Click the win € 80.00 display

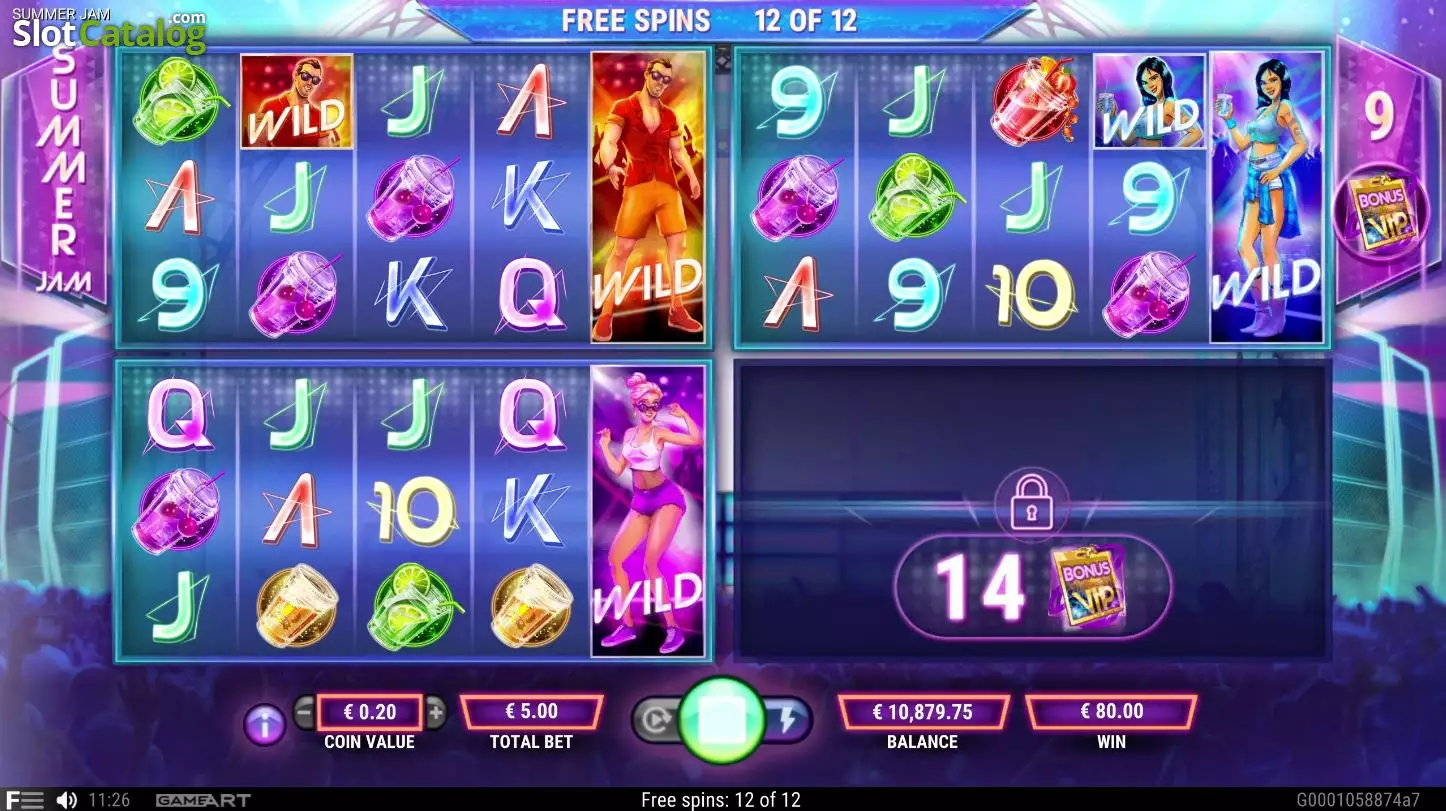tap(1112, 712)
